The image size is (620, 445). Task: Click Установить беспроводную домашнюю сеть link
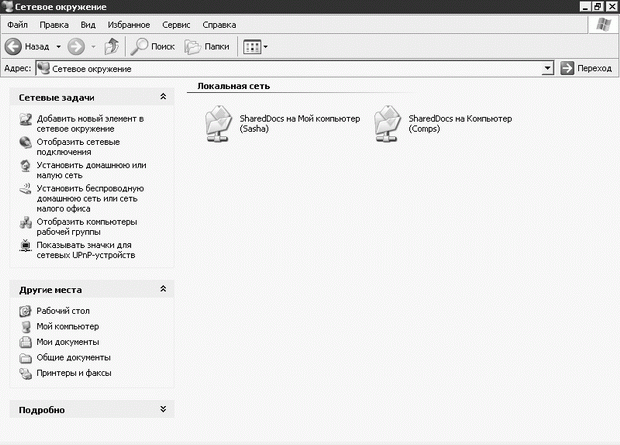[x=90, y=199]
